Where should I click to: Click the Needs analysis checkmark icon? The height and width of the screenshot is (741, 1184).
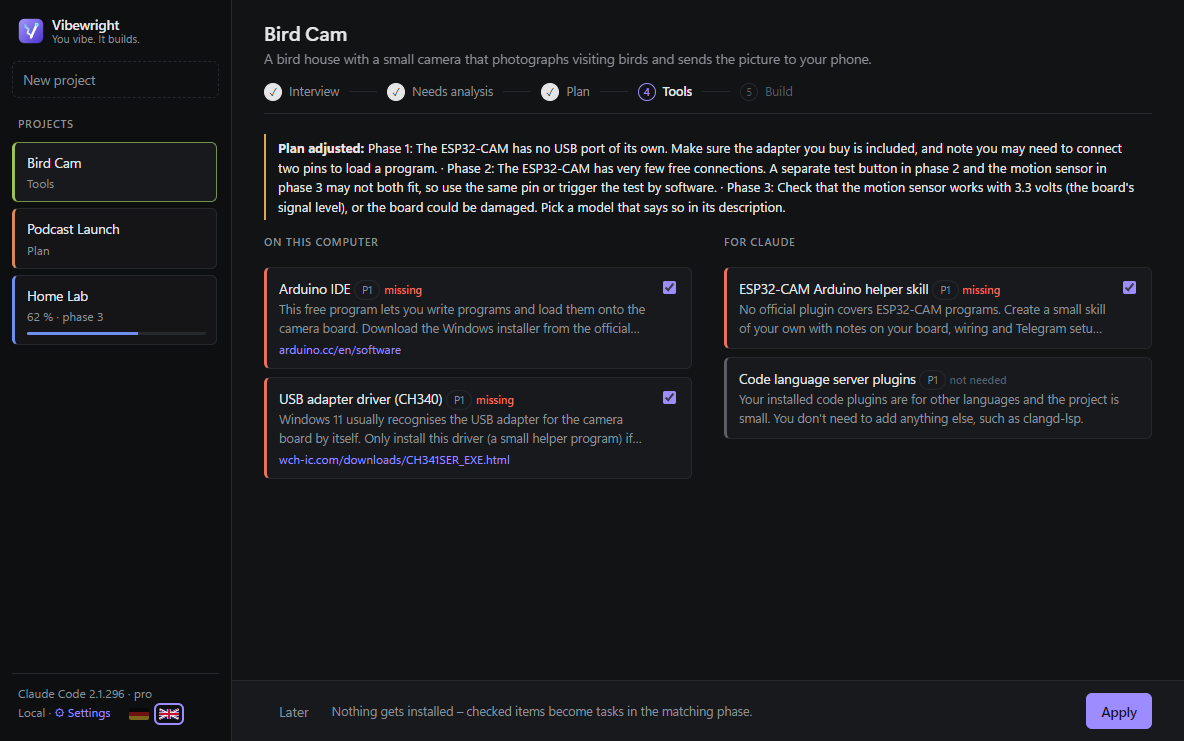[396, 92]
